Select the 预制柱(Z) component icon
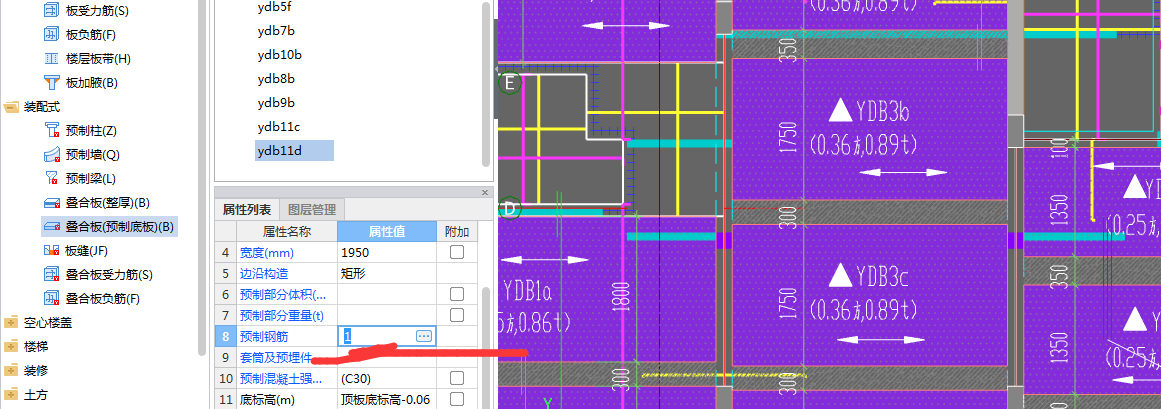The height and width of the screenshot is (409, 1161). point(51,131)
